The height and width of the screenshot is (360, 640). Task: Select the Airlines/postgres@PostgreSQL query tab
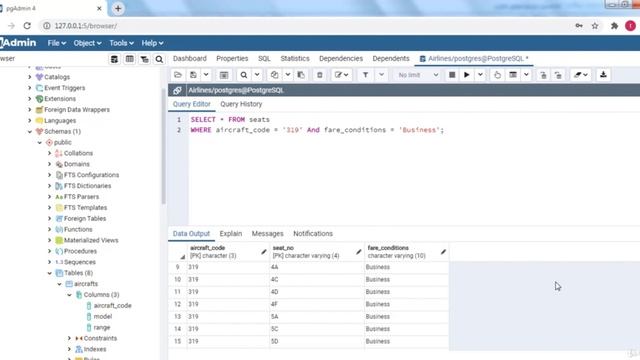pos(474,58)
